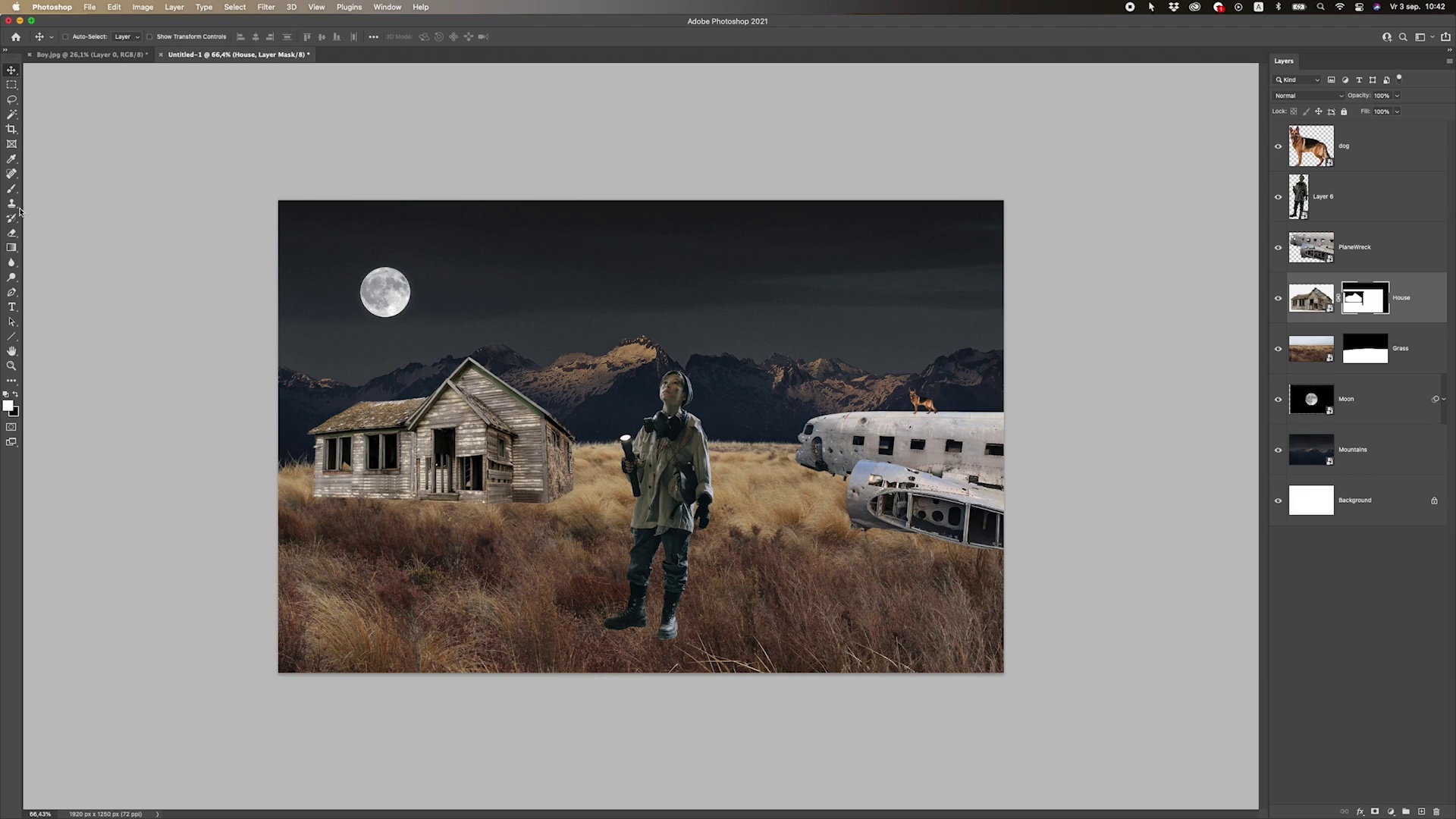Select the History Brush tool

pyautogui.click(x=11, y=218)
